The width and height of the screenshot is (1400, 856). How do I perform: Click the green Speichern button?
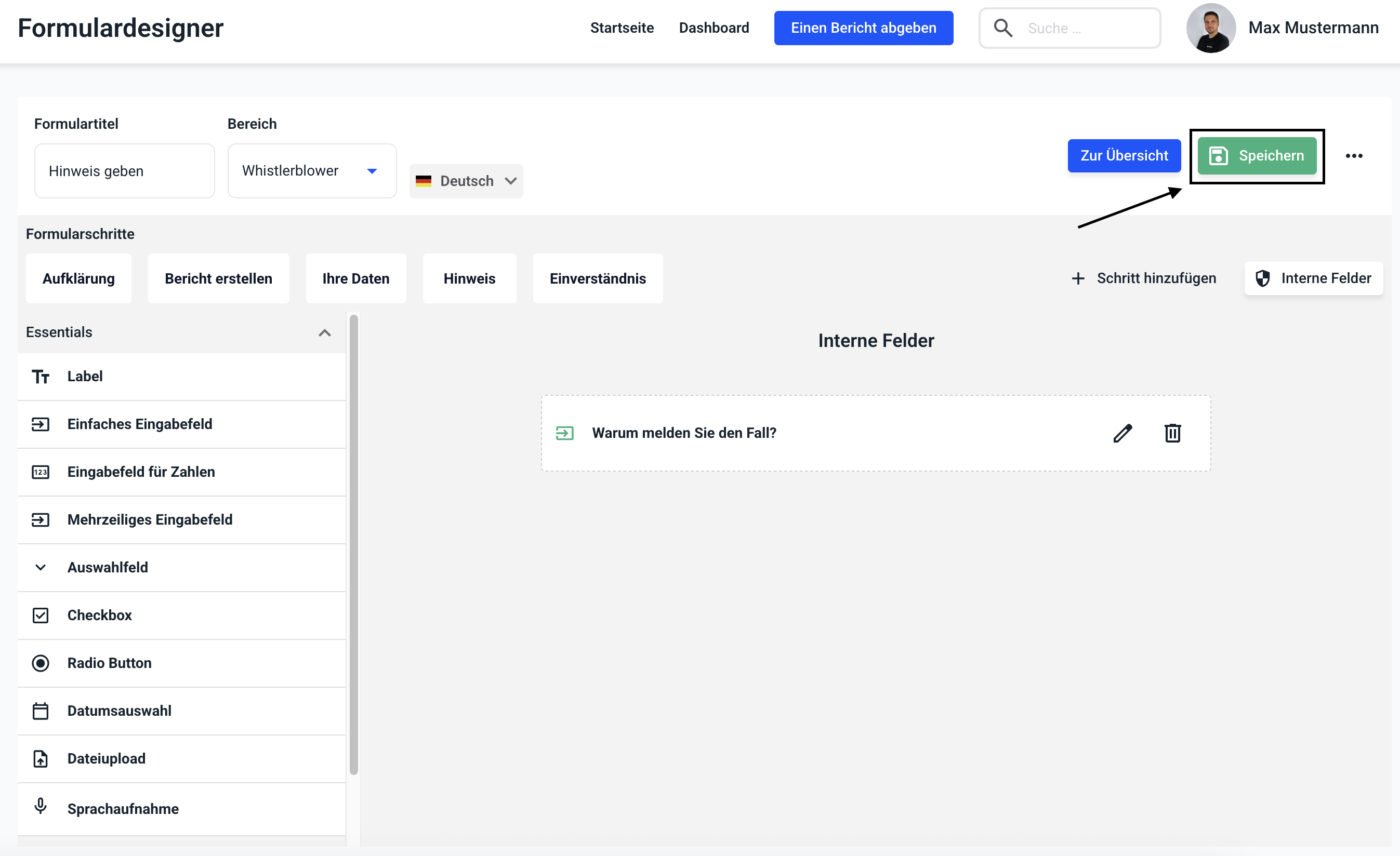tap(1257, 156)
